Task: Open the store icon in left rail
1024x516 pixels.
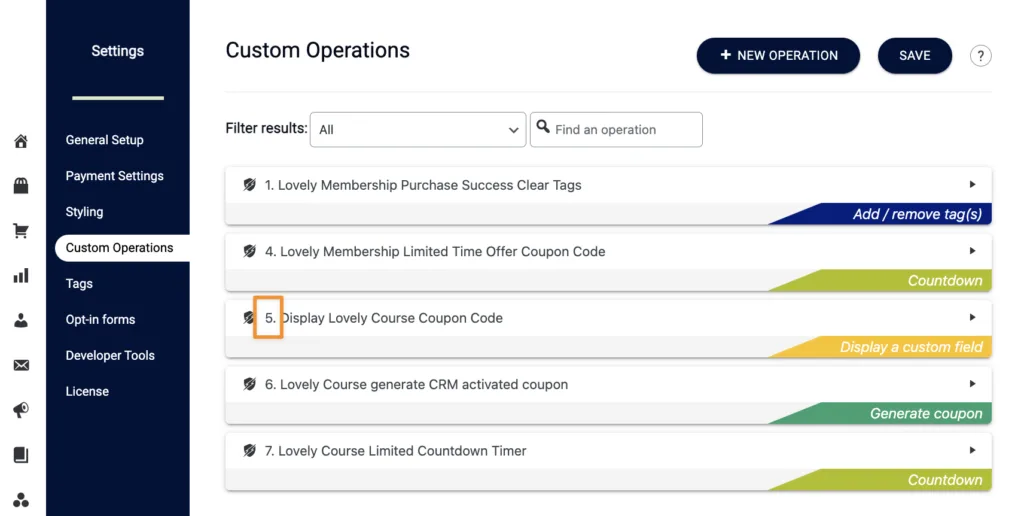Action: tap(21, 186)
